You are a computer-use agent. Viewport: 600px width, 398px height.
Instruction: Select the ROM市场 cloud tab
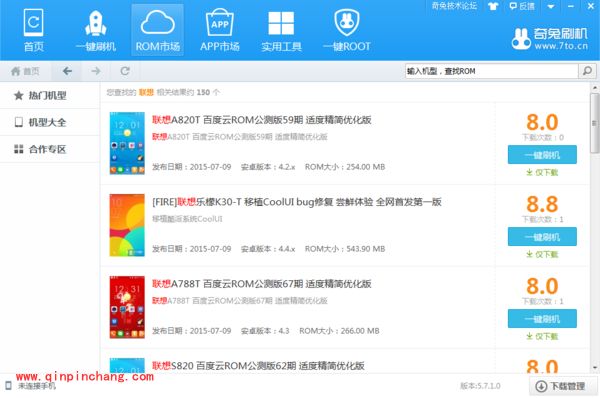[x=157, y=30]
